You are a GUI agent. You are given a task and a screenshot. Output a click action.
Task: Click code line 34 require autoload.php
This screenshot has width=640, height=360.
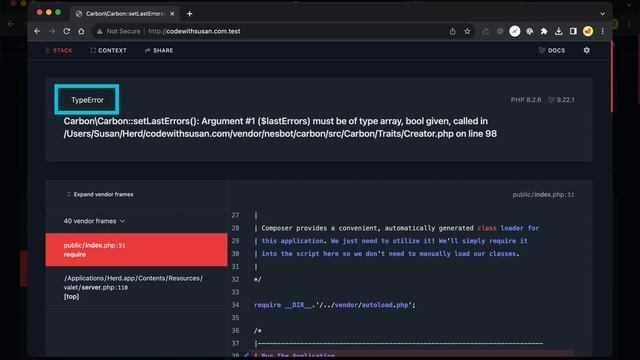pyautogui.click(x=335, y=305)
